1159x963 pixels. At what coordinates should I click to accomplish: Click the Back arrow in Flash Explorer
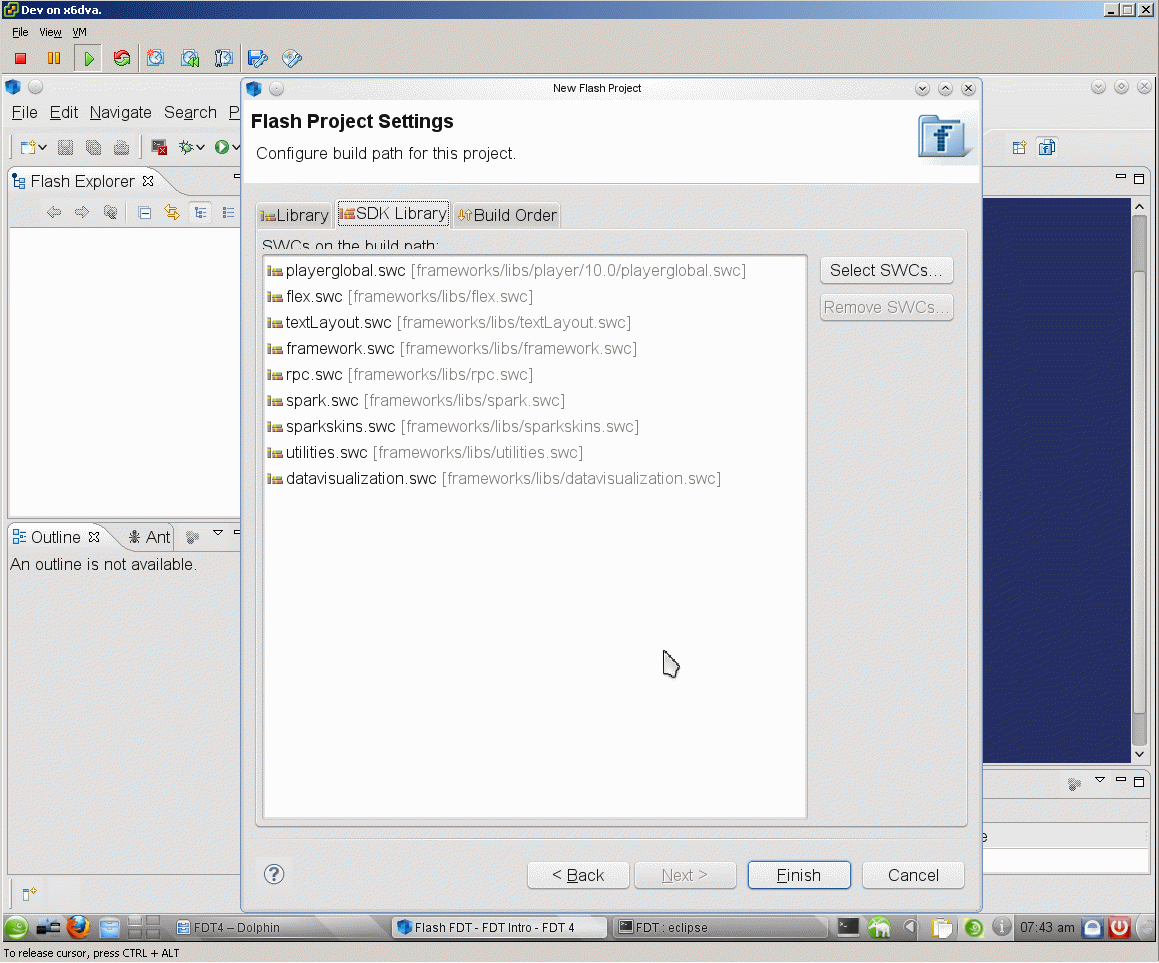(54, 213)
